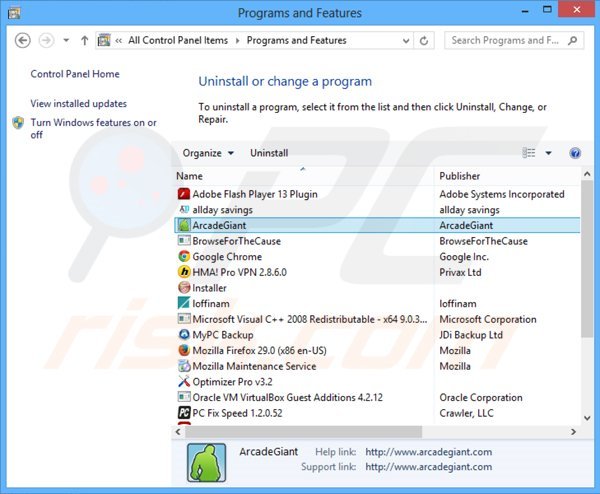Click the 'Oracle Corporation' publisher cell
This screenshot has width=600, height=494.
[x=481, y=398]
